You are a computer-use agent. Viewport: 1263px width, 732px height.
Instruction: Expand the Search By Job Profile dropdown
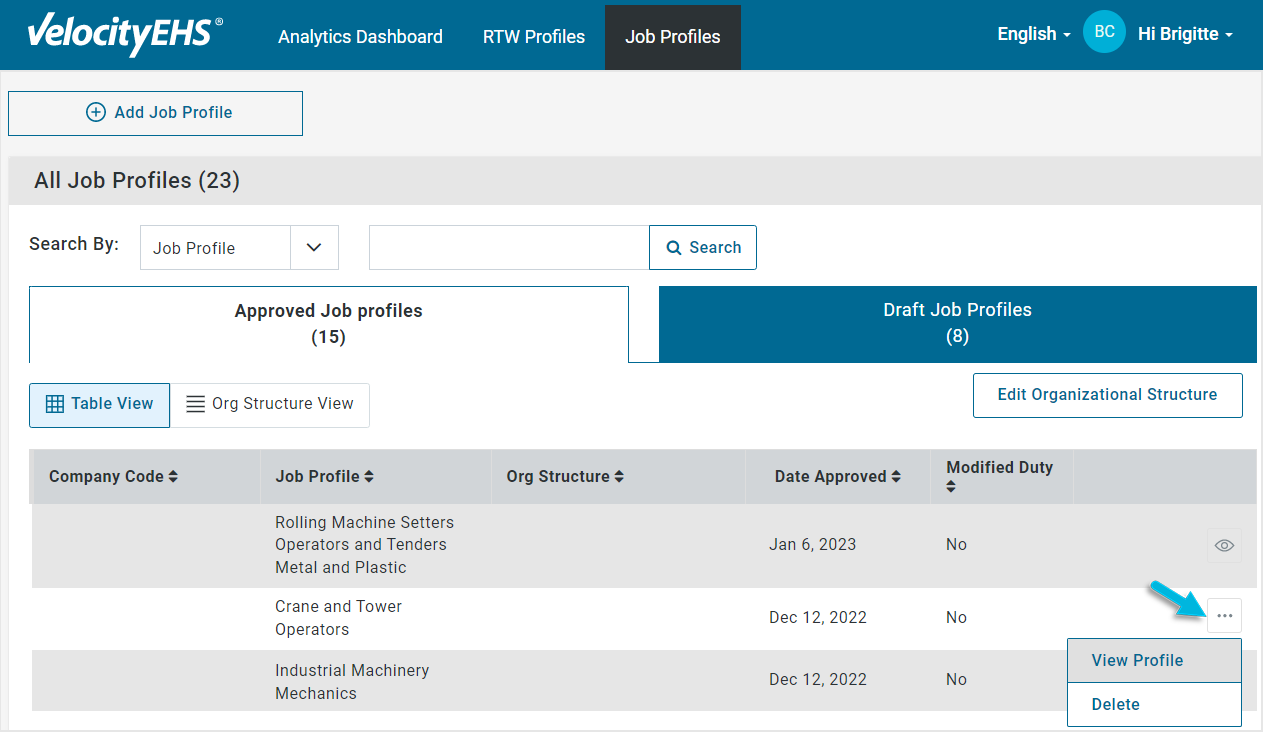point(314,248)
